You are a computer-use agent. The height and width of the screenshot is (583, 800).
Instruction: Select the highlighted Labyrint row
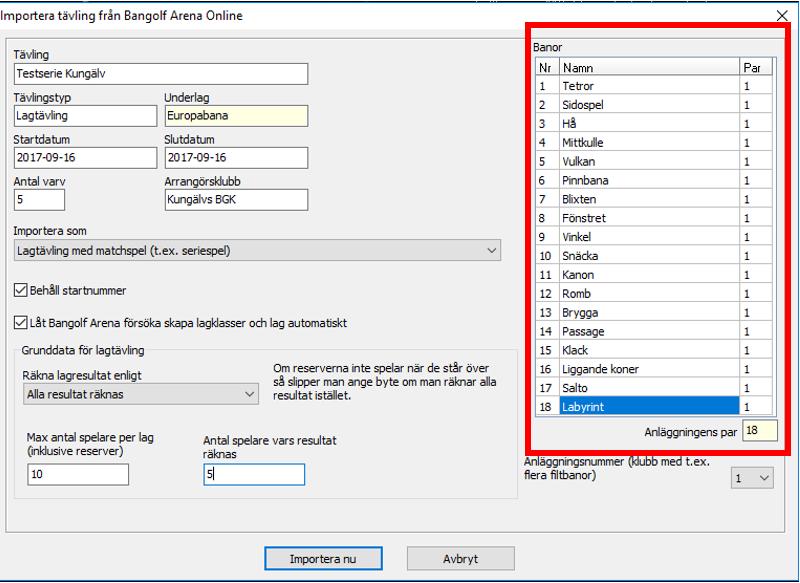tap(654, 407)
